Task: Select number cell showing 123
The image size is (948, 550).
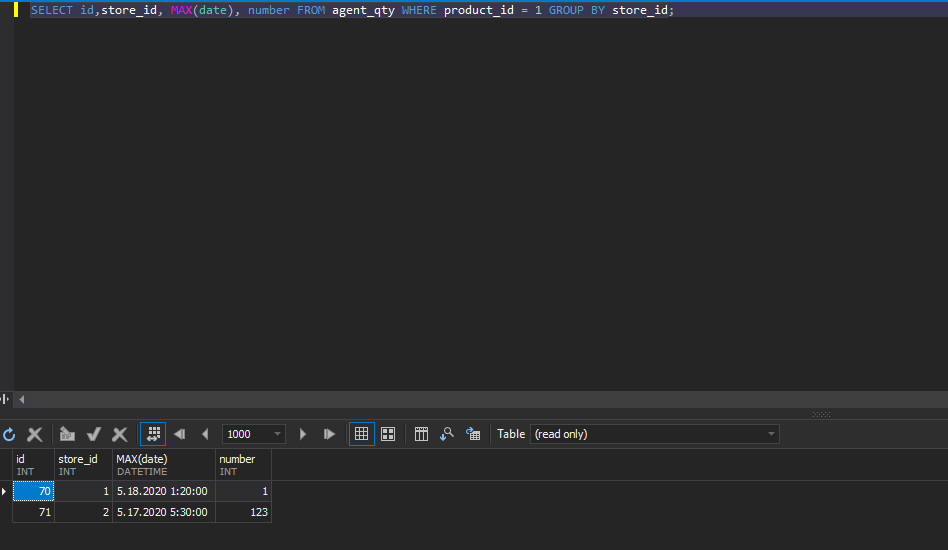Action: tap(243, 512)
